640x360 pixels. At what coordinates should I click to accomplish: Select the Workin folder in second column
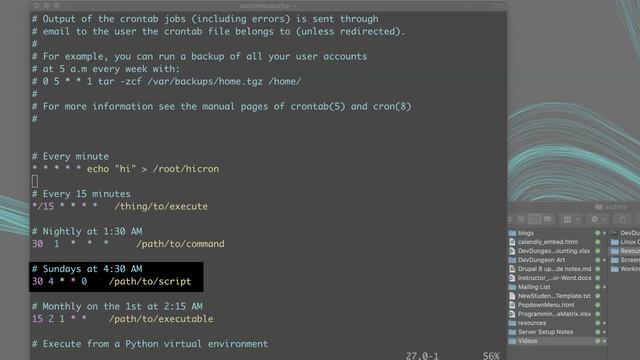pyautogui.click(x=630, y=269)
